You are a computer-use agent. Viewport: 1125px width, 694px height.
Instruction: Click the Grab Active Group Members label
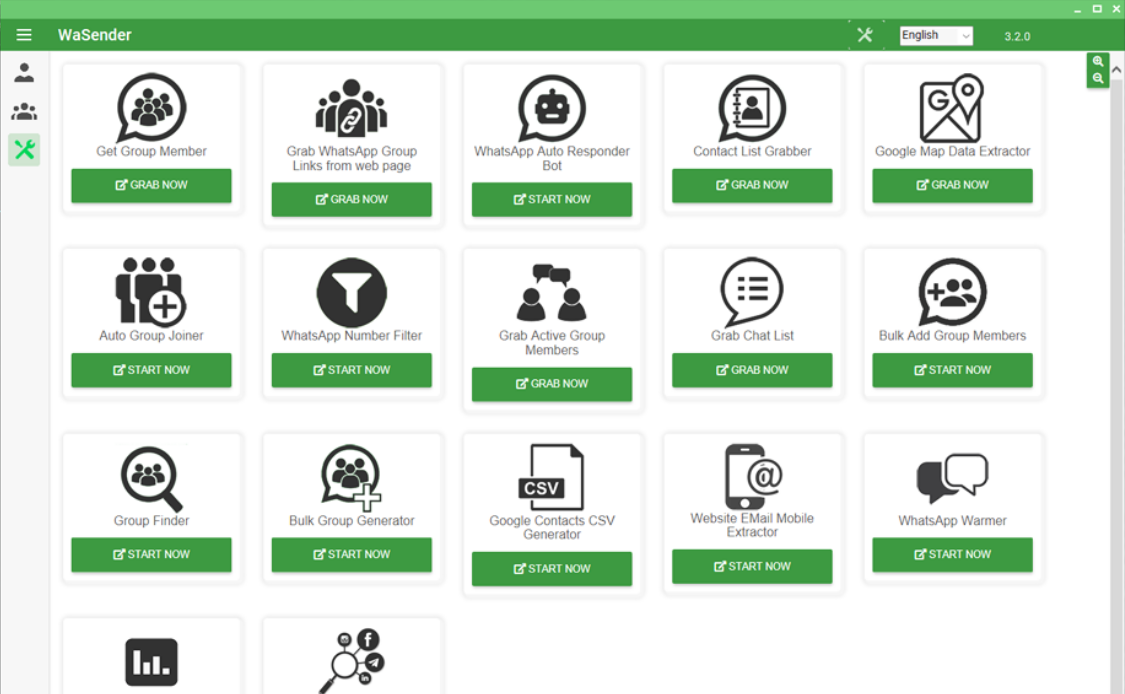click(x=552, y=343)
